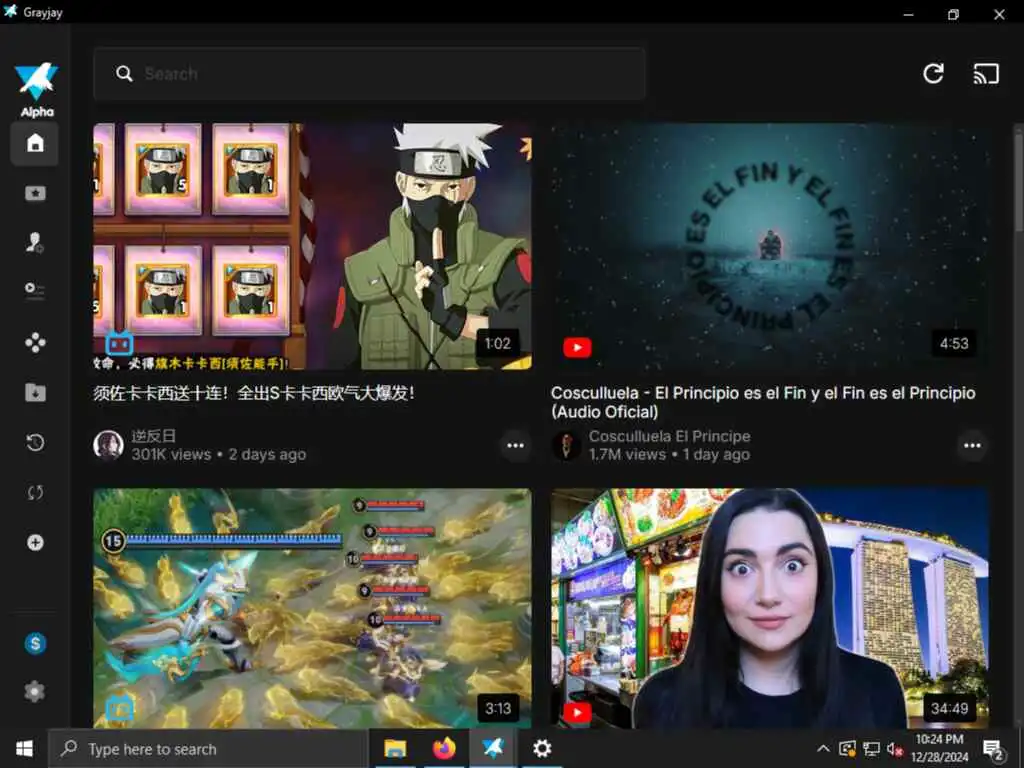Image resolution: width=1024 pixels, height=768 pixels.
Task: Open the cast to device icon
Action: [x=986, y=74]
